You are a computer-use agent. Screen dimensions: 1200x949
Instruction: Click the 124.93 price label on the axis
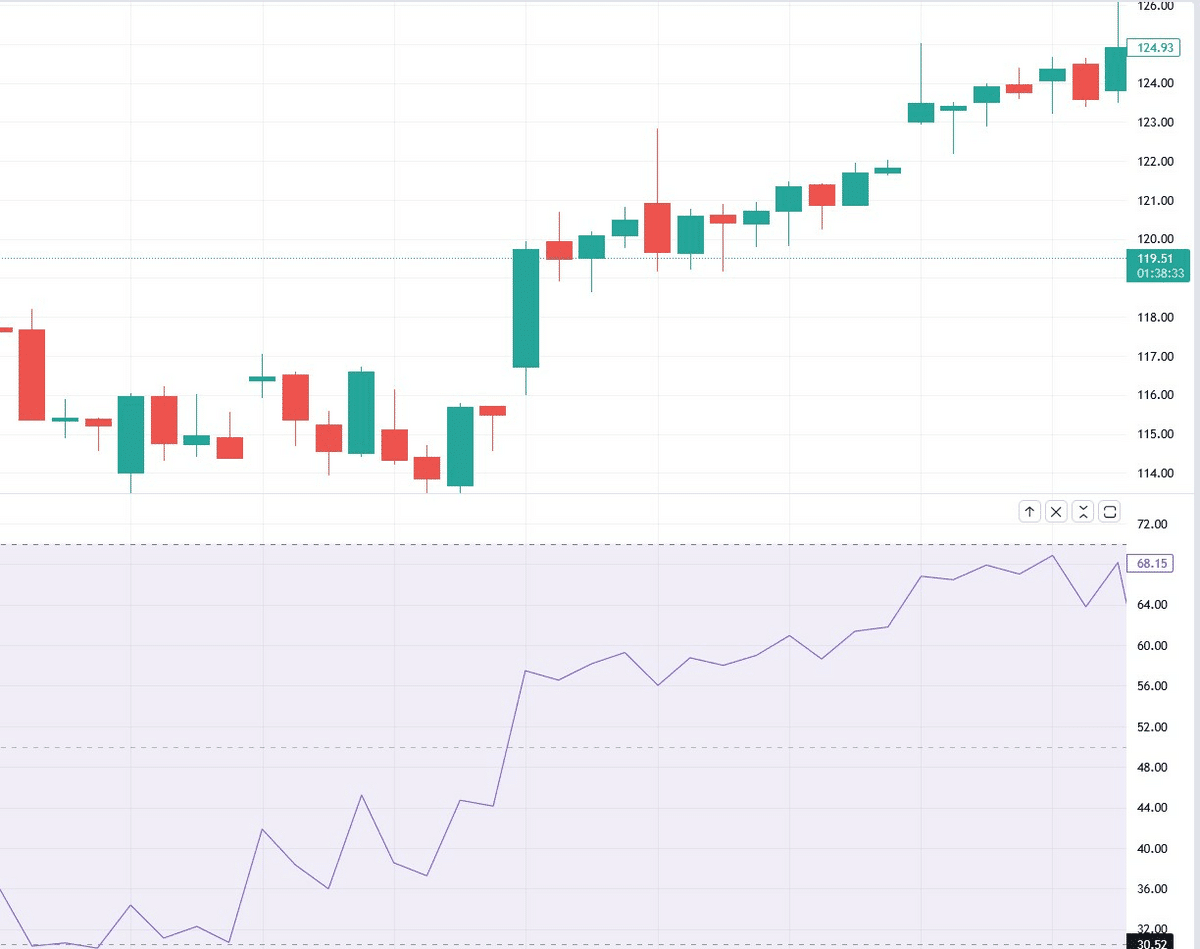pyautogui.click(x=1152, y=47)
